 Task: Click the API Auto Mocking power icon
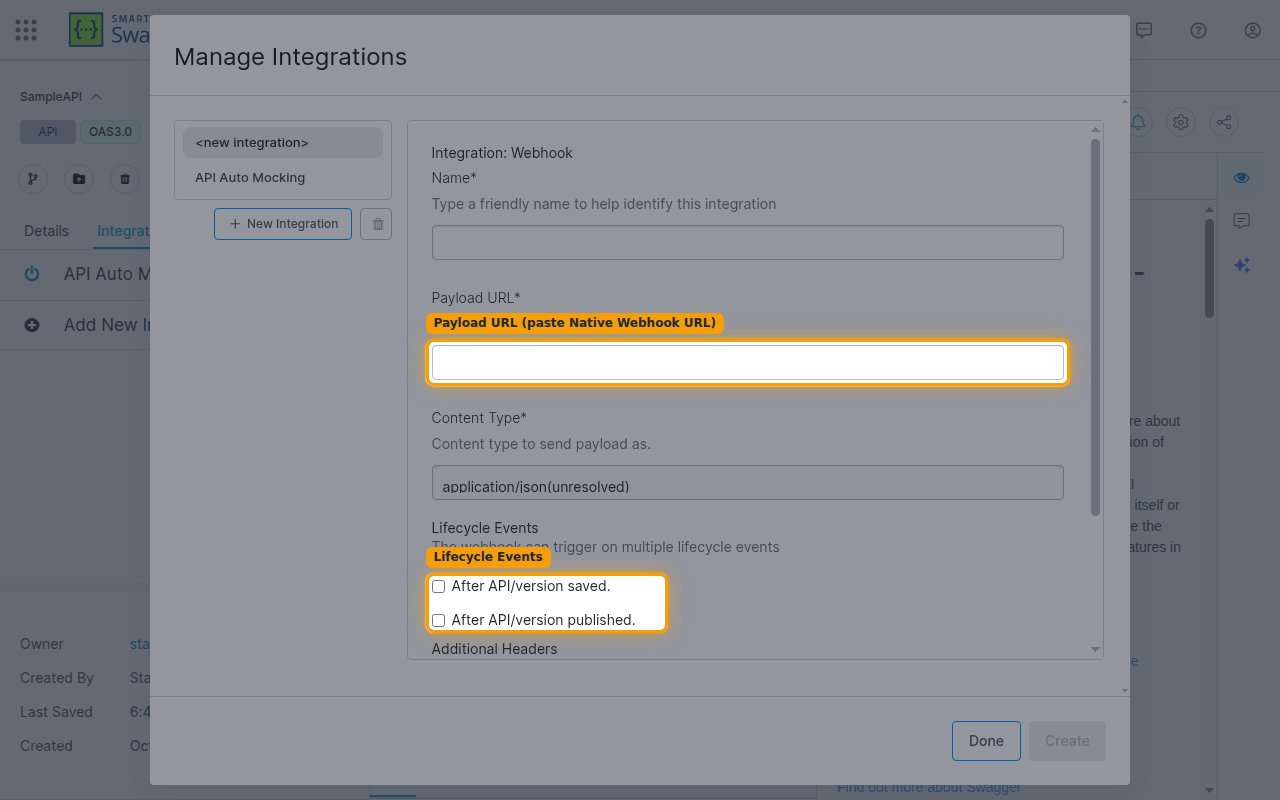[32, 273]
